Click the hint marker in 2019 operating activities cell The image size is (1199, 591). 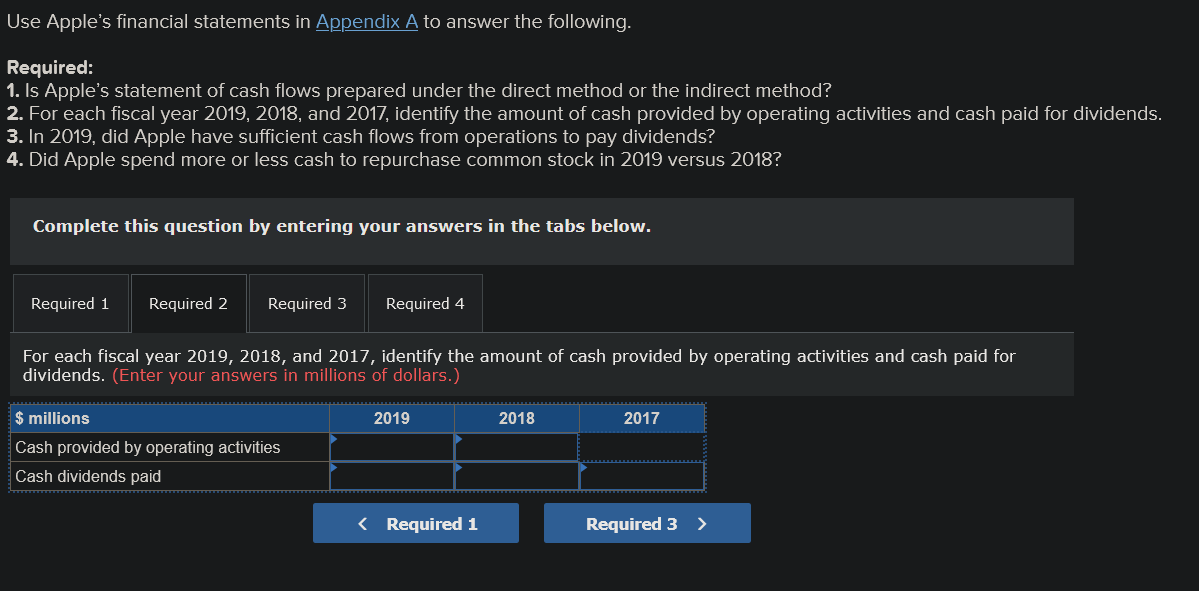[335, 438]
